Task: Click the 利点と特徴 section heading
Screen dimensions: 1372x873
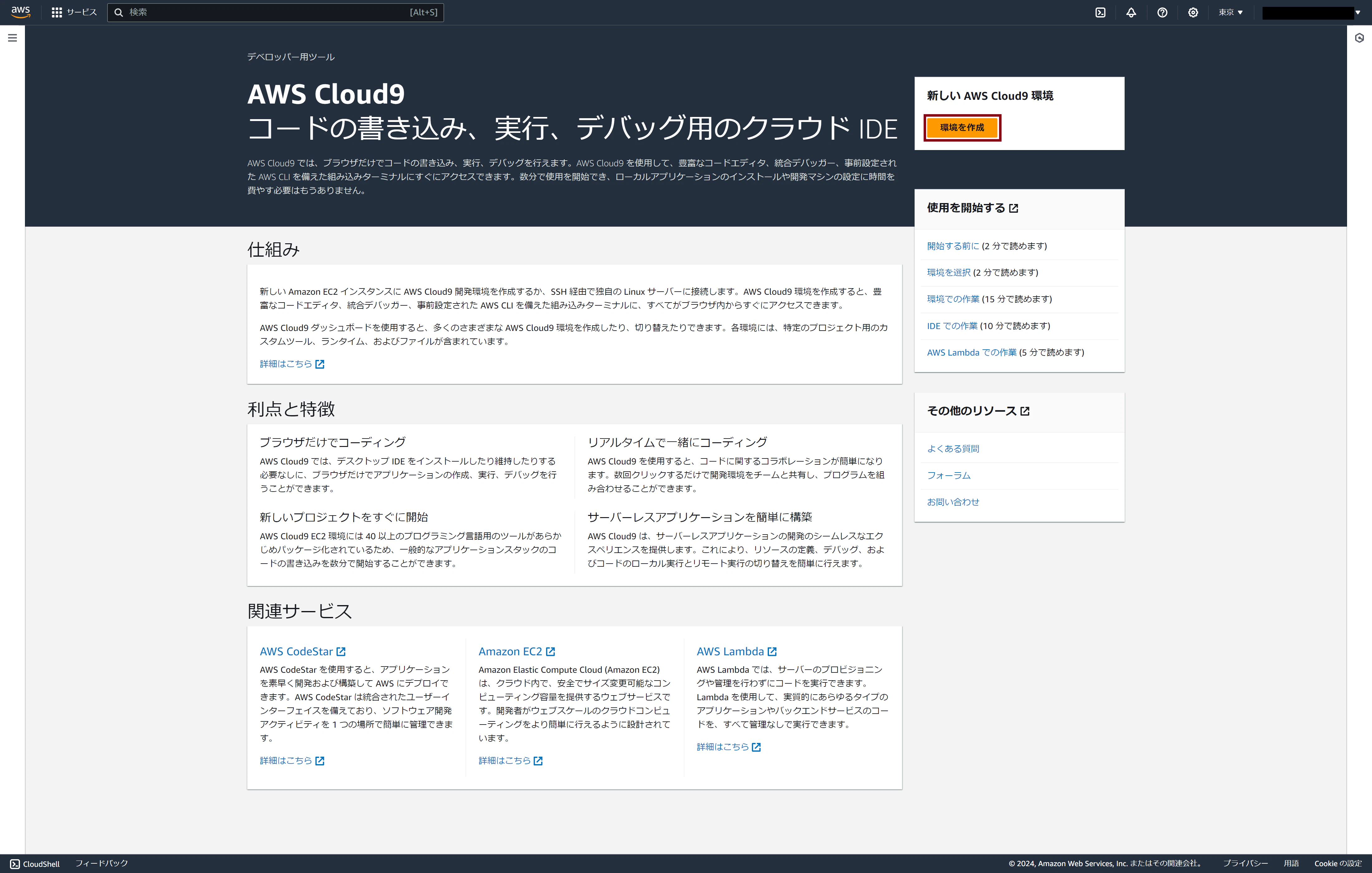Action: coord(291,409)
